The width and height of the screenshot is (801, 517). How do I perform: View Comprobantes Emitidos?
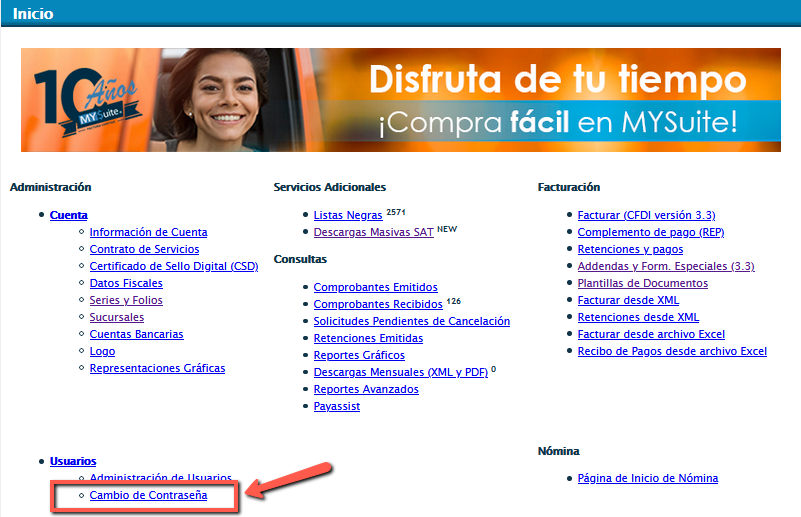(x=375, y=287)
